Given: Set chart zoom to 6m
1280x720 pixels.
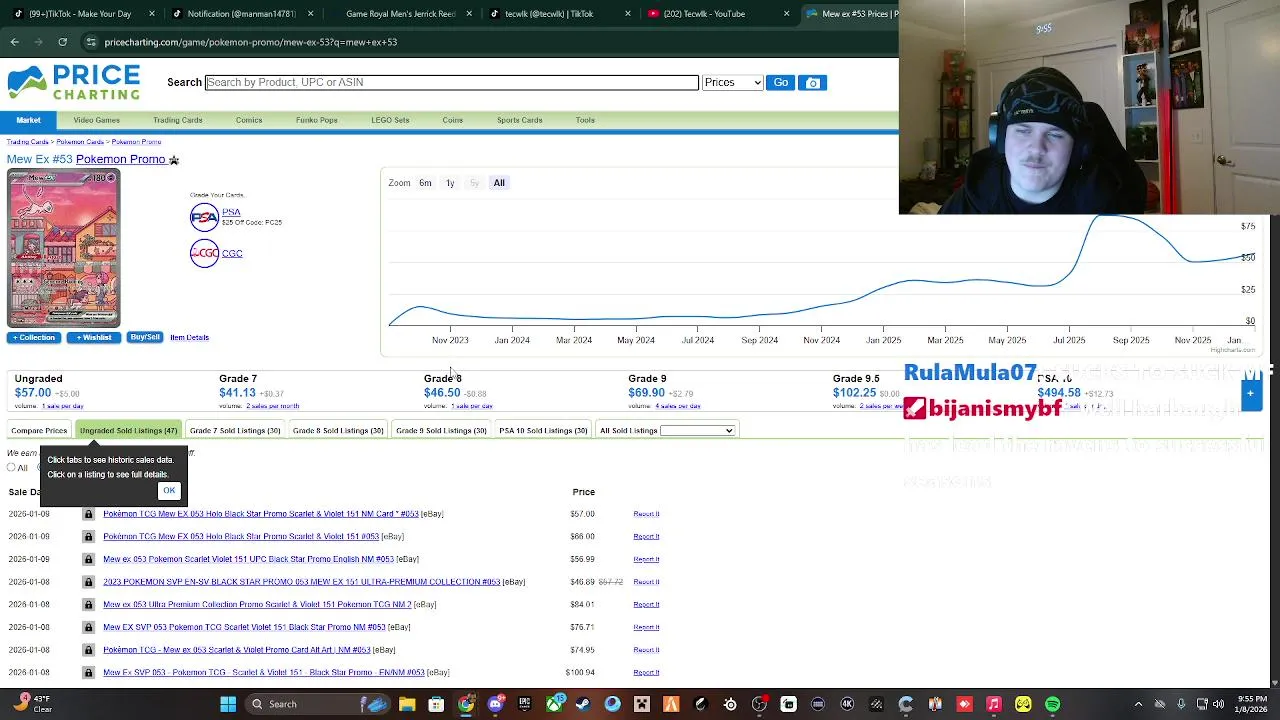Looking at the screenshot, I should point(425,183).
